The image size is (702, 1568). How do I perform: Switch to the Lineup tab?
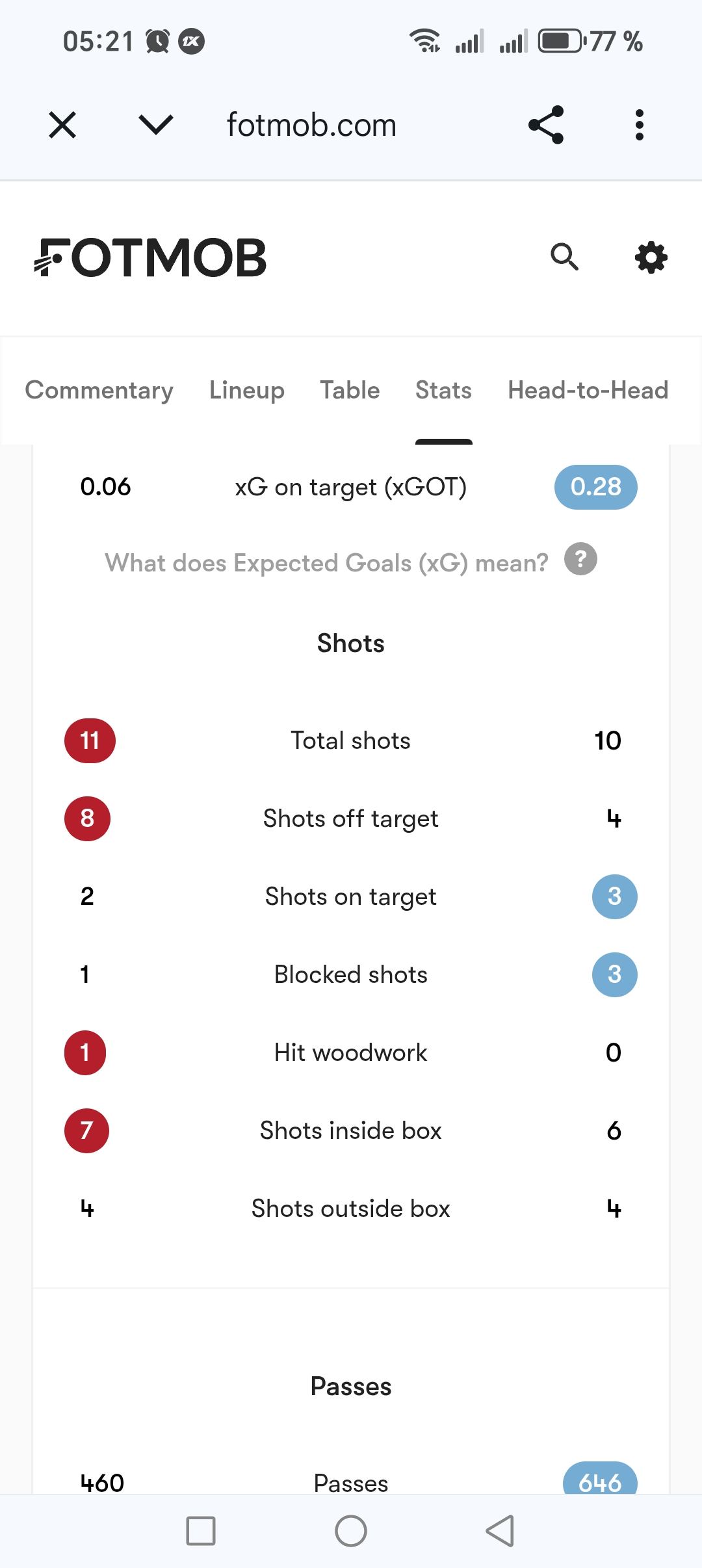247,390
